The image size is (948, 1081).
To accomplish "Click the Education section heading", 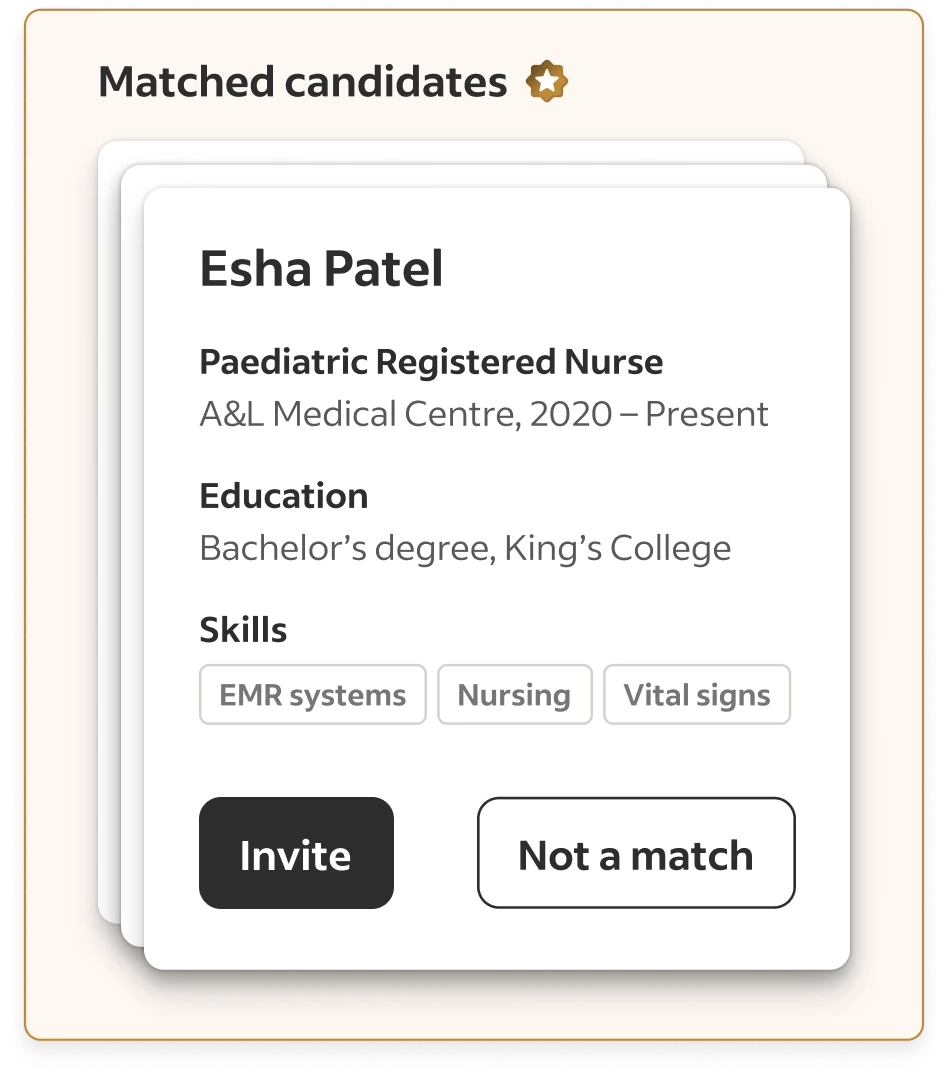I will [x=284, y=496].
